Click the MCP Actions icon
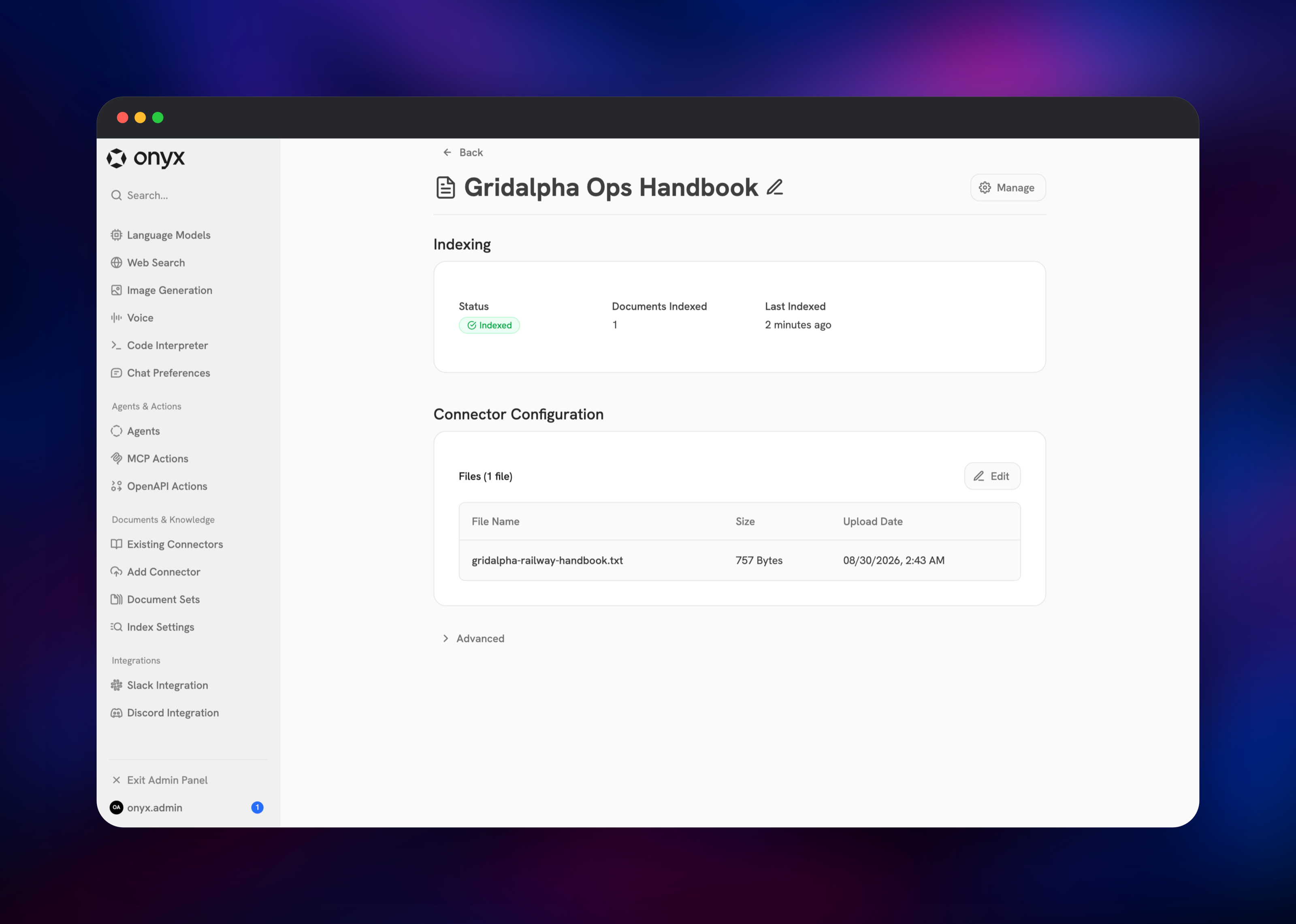Screen dimensions: 1296x924 pos(117,459)
